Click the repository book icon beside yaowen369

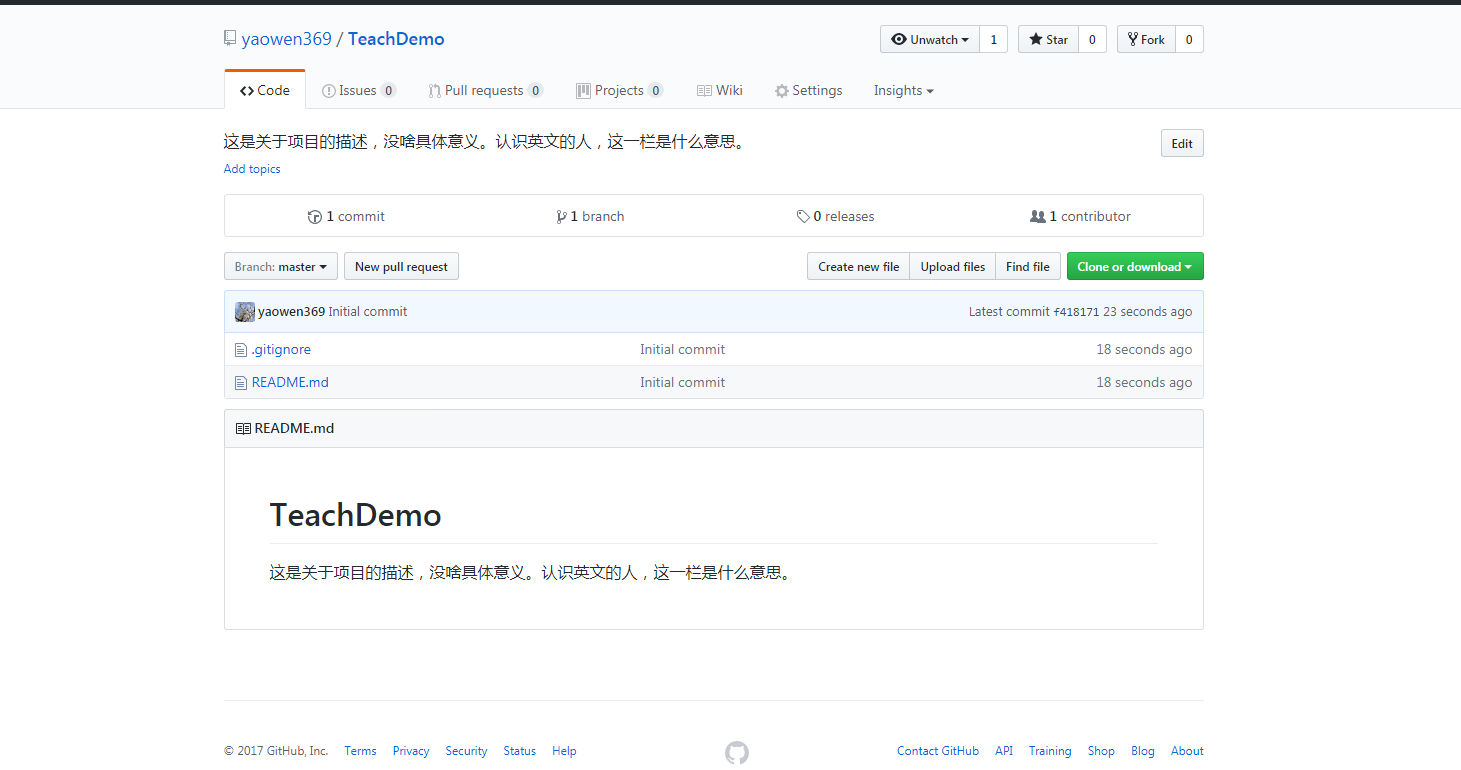(x=231, y=39)
